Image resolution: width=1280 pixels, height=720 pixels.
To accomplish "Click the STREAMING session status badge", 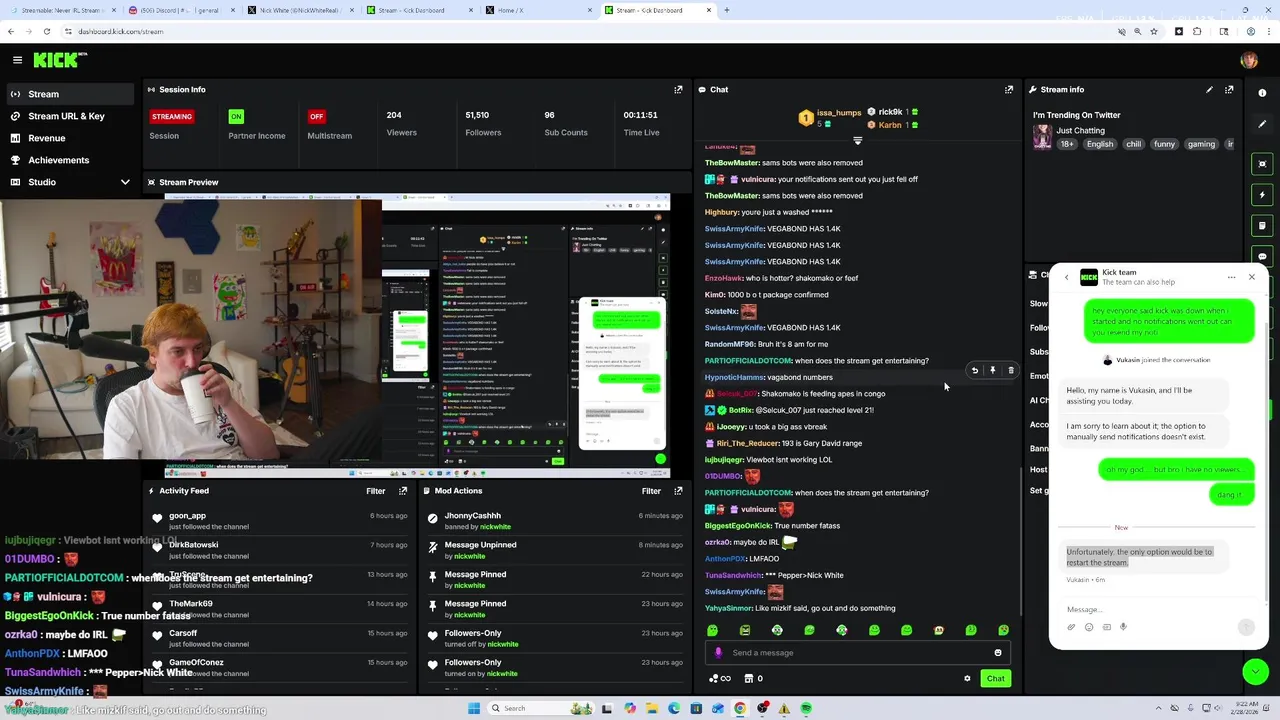I will pyautogui.click(x=171, y=116).
